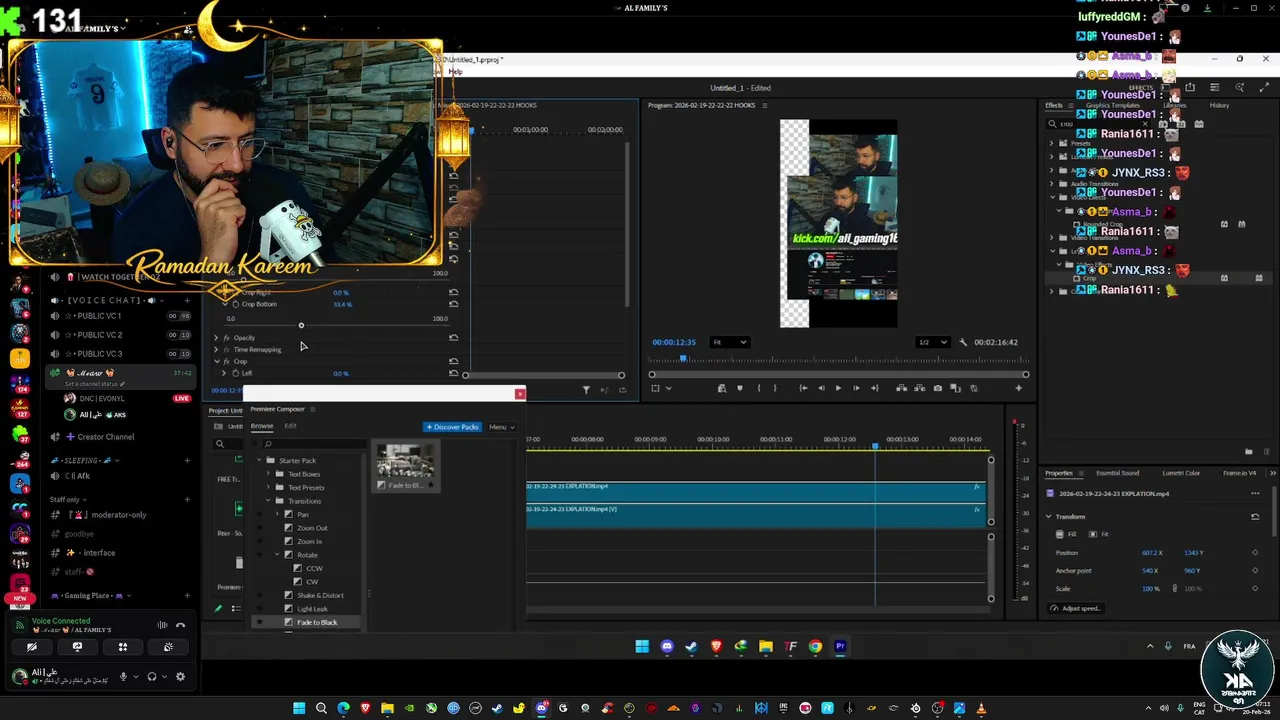This screenshot has height=720, width=1280.
Task: Export frame with the camera icon
Action: click(x=937, y=388)
